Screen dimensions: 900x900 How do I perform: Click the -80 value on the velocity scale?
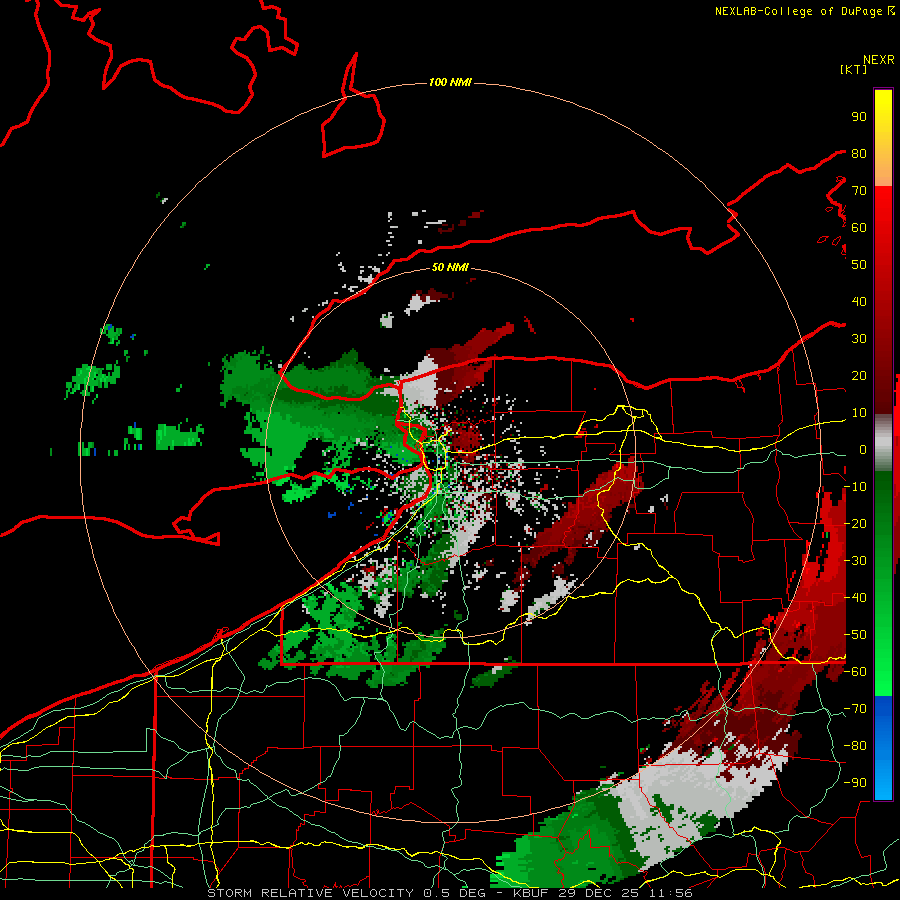click(x=855, y=746)
